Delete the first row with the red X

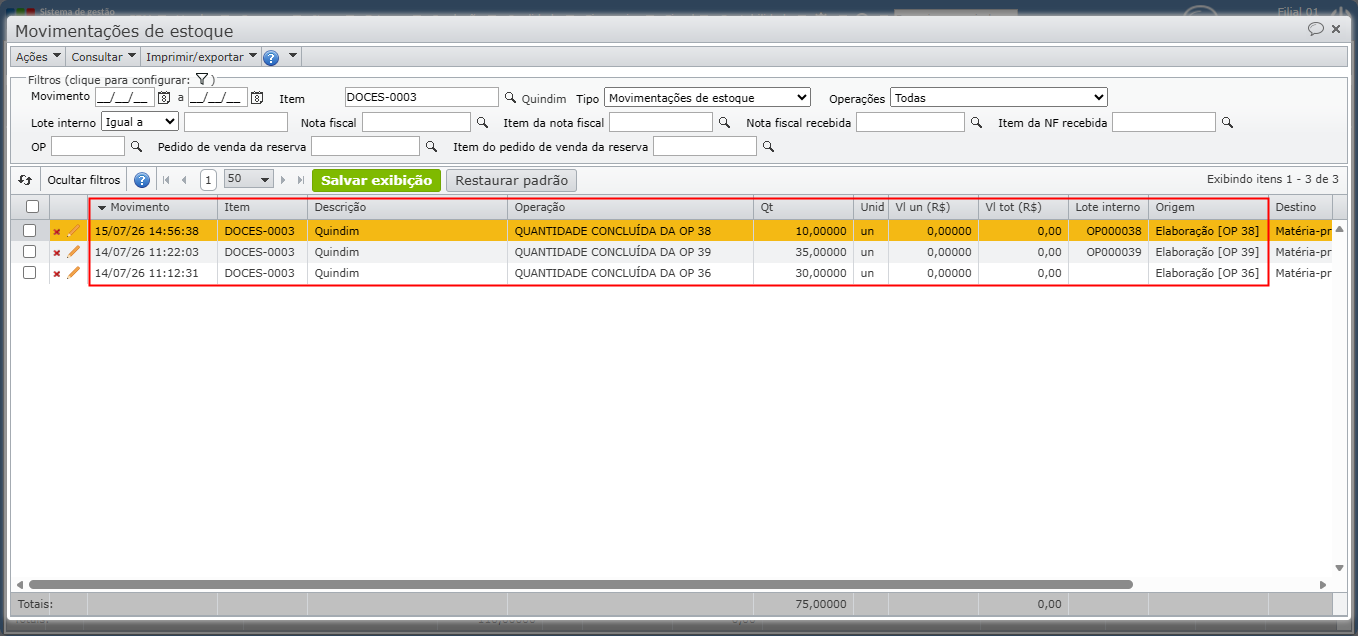[x=57, y=232]
